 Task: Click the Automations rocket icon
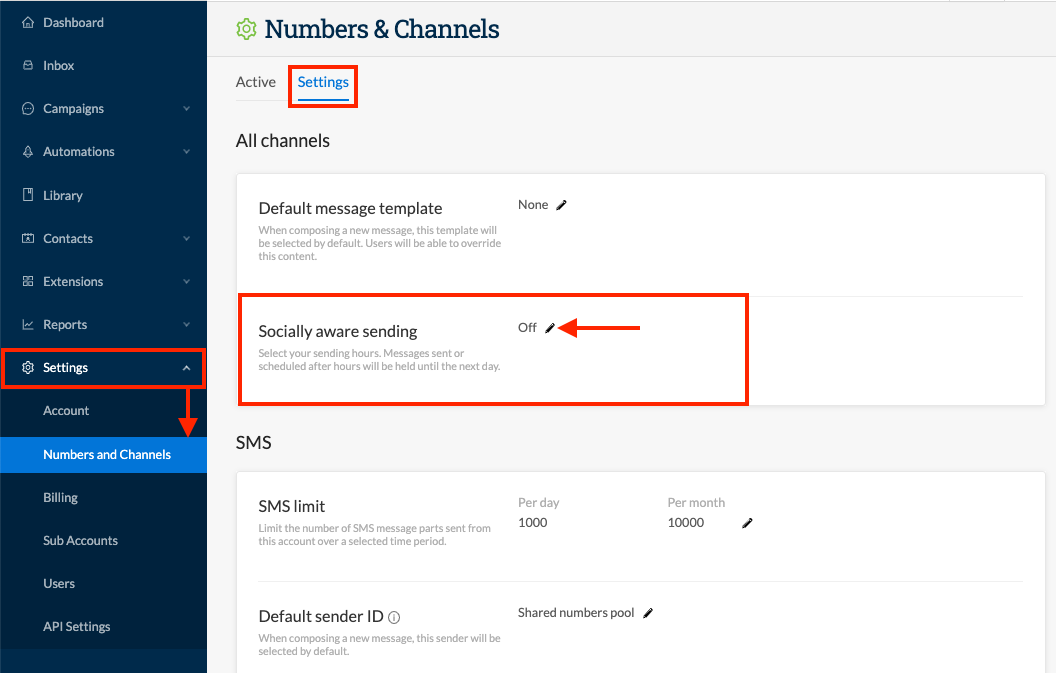(28, 152)
